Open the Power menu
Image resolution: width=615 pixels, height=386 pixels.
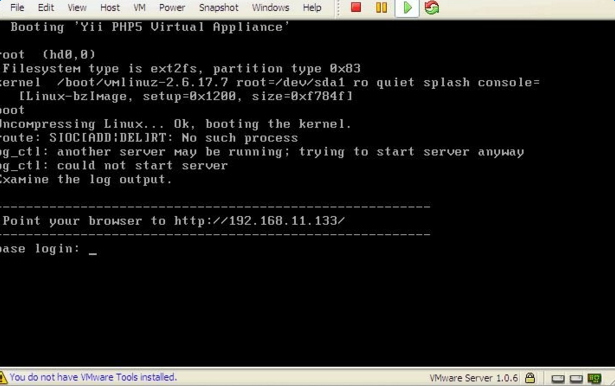[172, 7]
